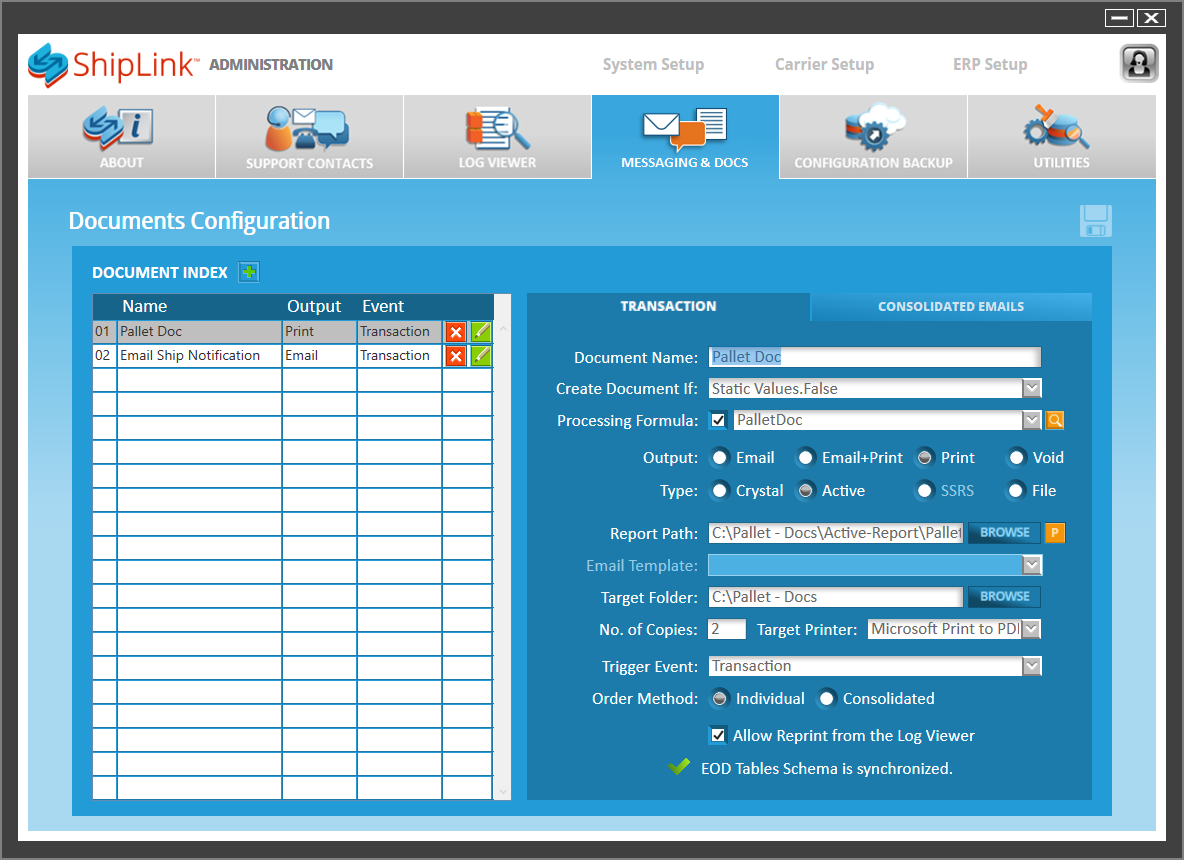
Task: Open the Carrier Setup menu
Action: (825, 65)
